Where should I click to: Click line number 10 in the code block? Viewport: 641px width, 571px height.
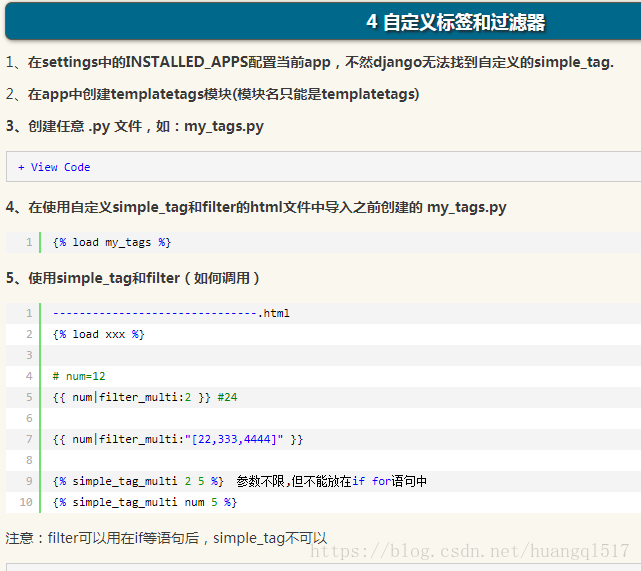(26, 502)
